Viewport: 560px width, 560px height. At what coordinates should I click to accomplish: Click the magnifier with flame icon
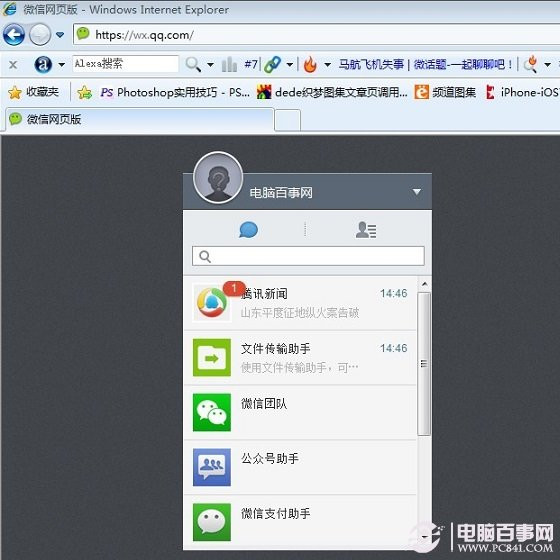(x=531, y=64)
